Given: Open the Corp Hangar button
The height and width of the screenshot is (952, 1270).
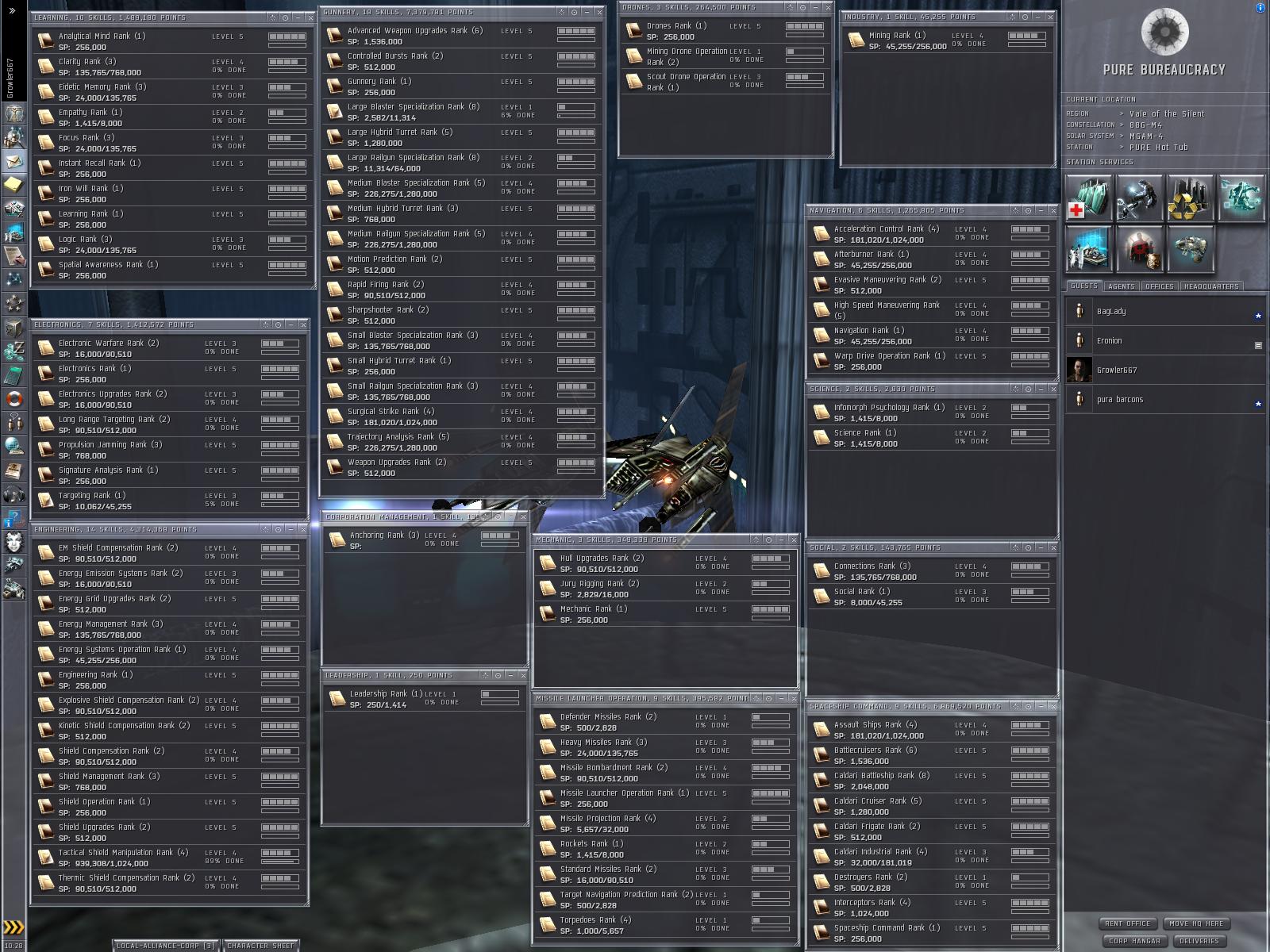Looking at the screenshot, I should (x=1134, y=941).
